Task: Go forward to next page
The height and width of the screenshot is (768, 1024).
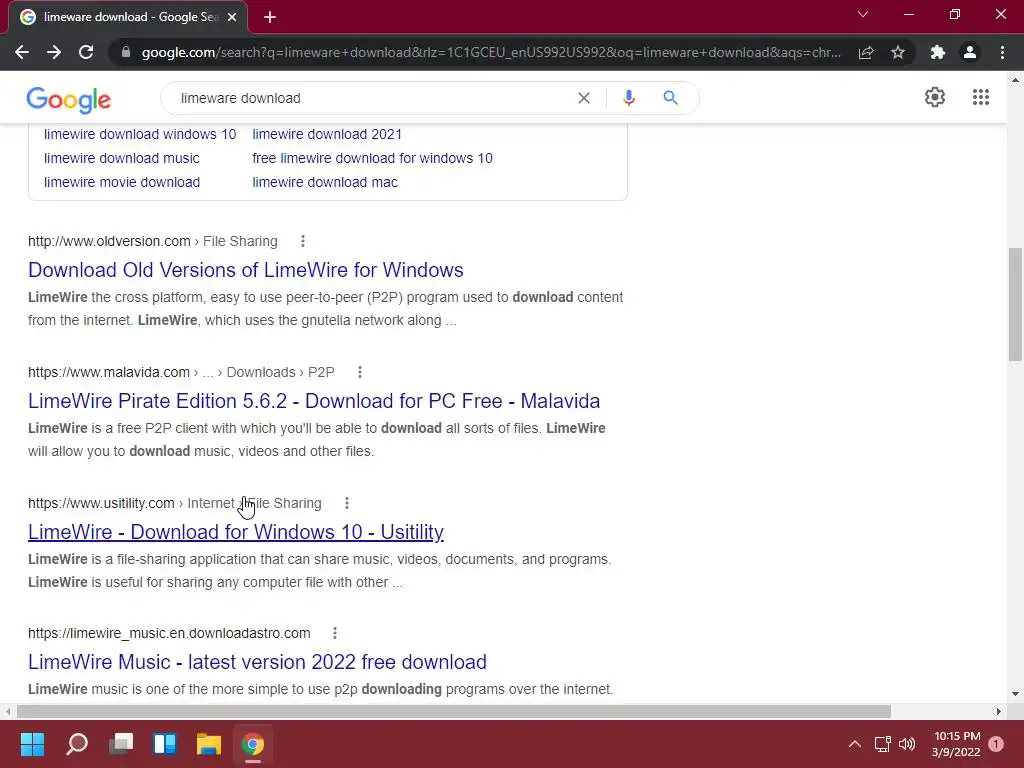Action: (x=54, y=52)
